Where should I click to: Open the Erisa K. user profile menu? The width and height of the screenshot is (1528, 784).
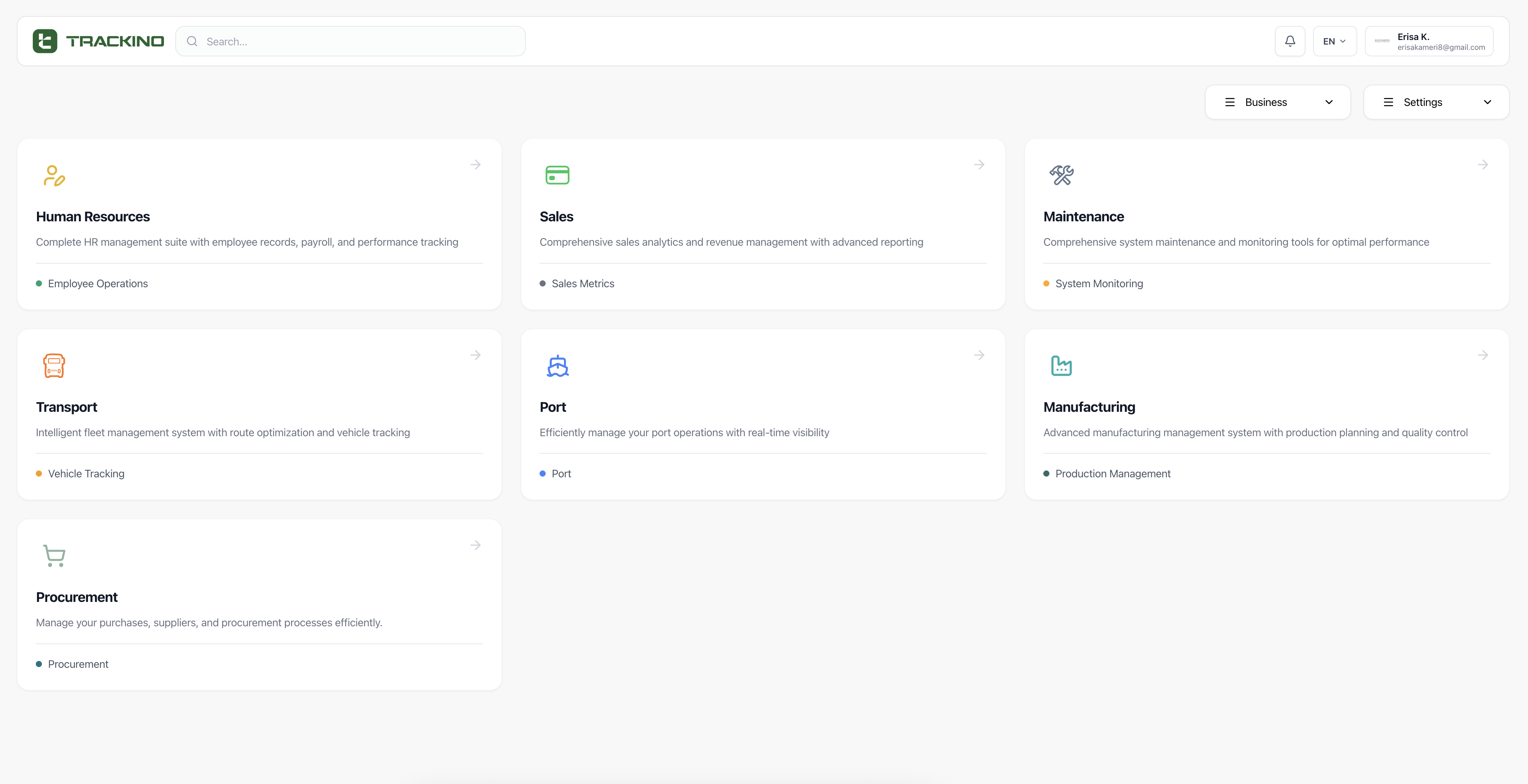click(x=1429, y=42)
